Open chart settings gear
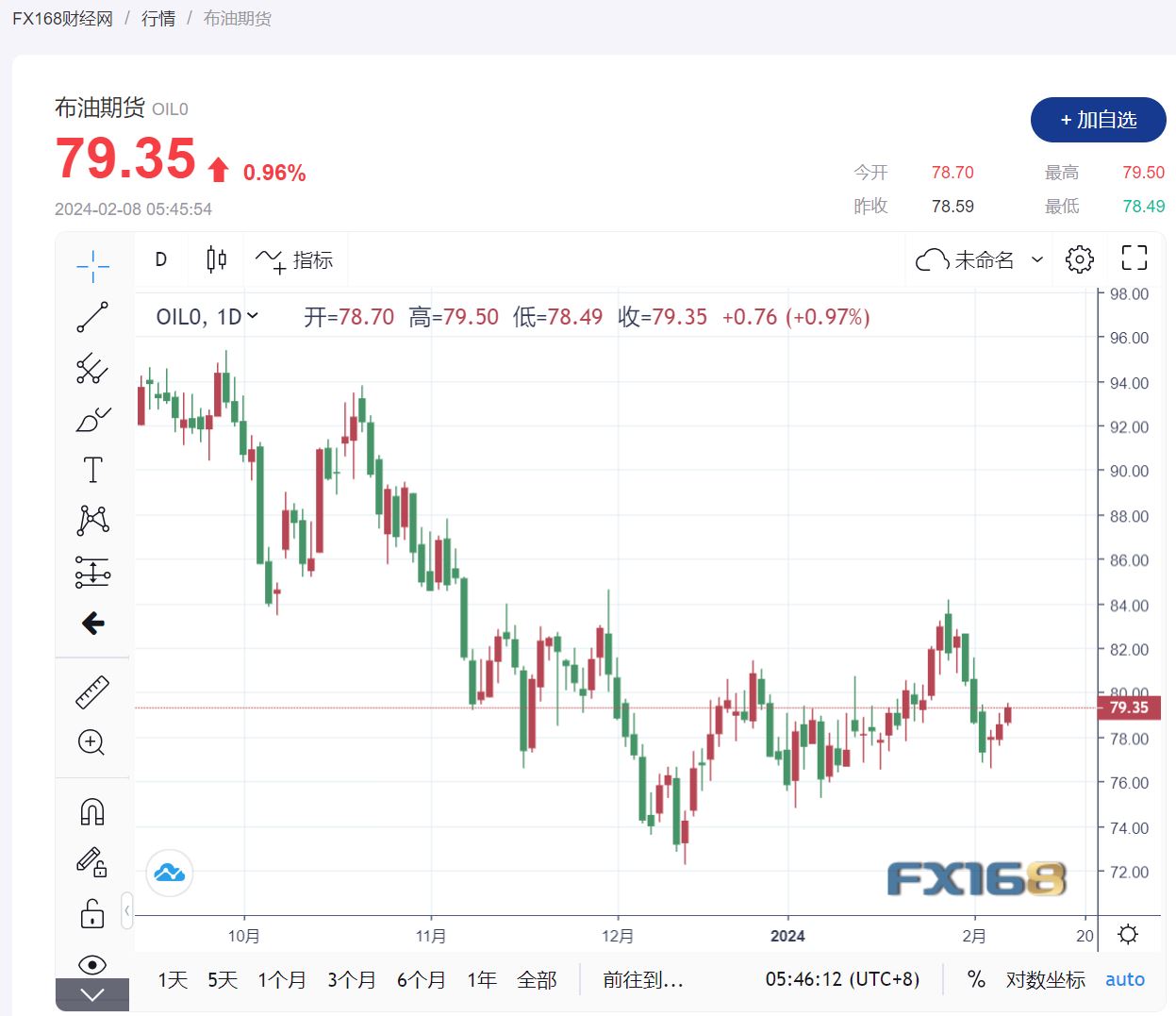1176x1016 pixels. point(1079,259)
